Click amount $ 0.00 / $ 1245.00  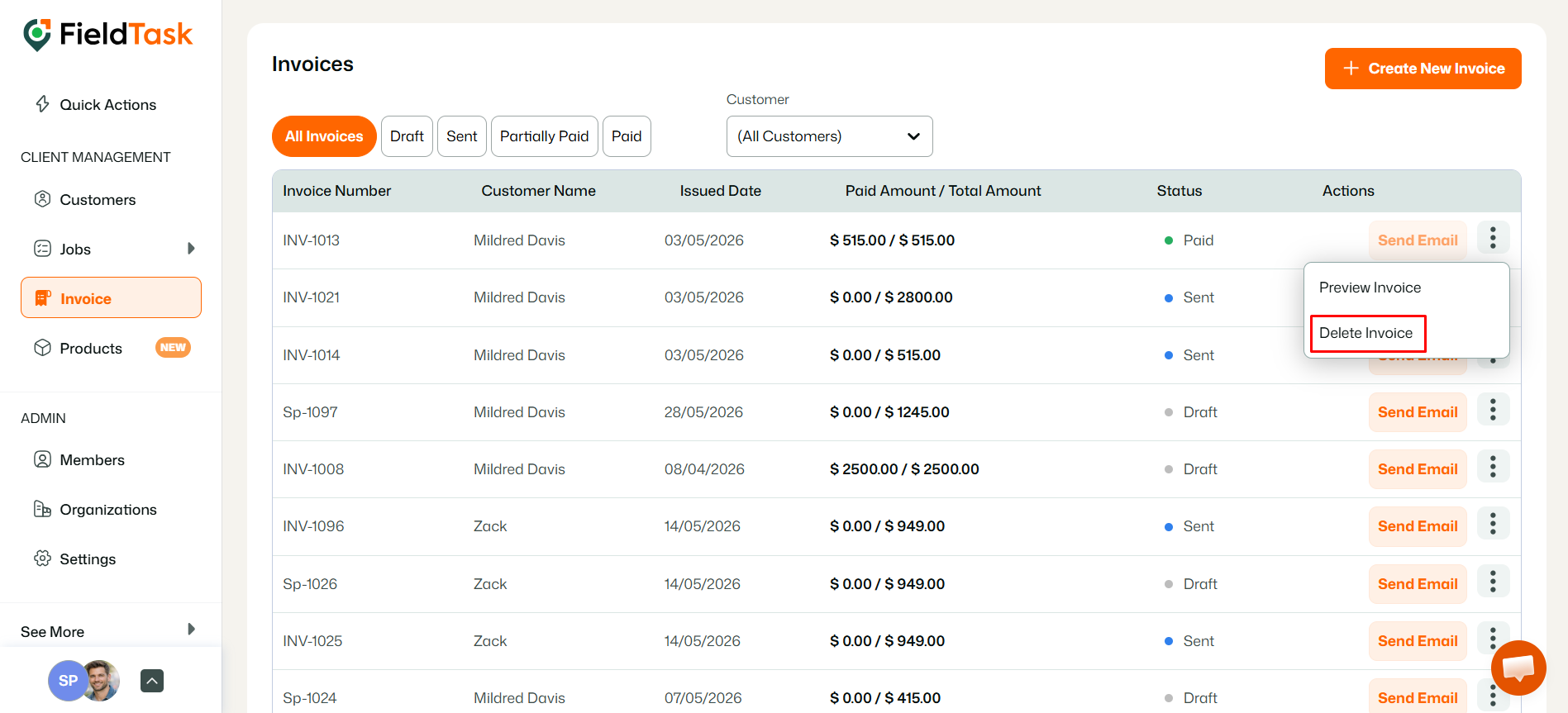coord(889,412)
